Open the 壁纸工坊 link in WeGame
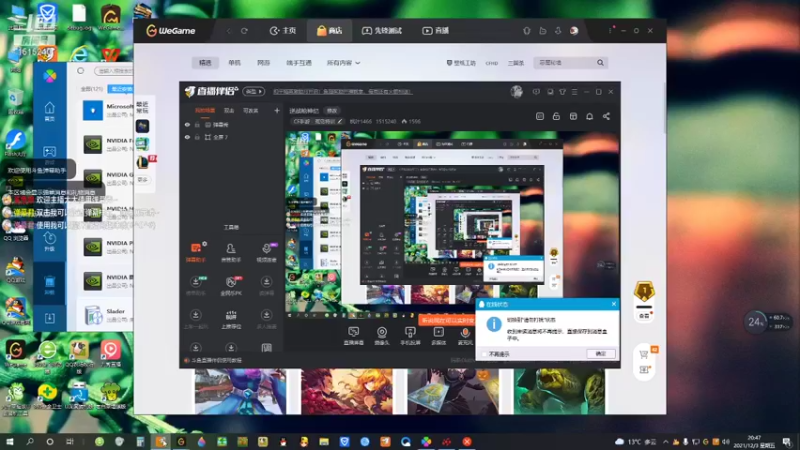The height and width of the screenshot is (450, 800). pos(461,63)
